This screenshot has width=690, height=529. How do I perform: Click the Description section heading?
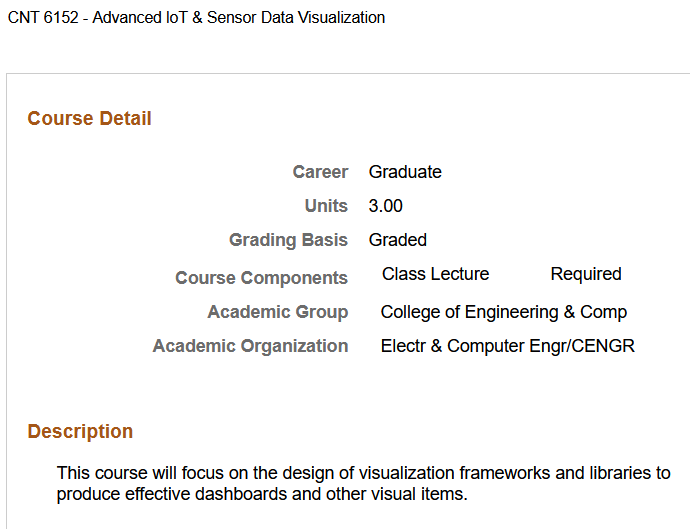80,432
